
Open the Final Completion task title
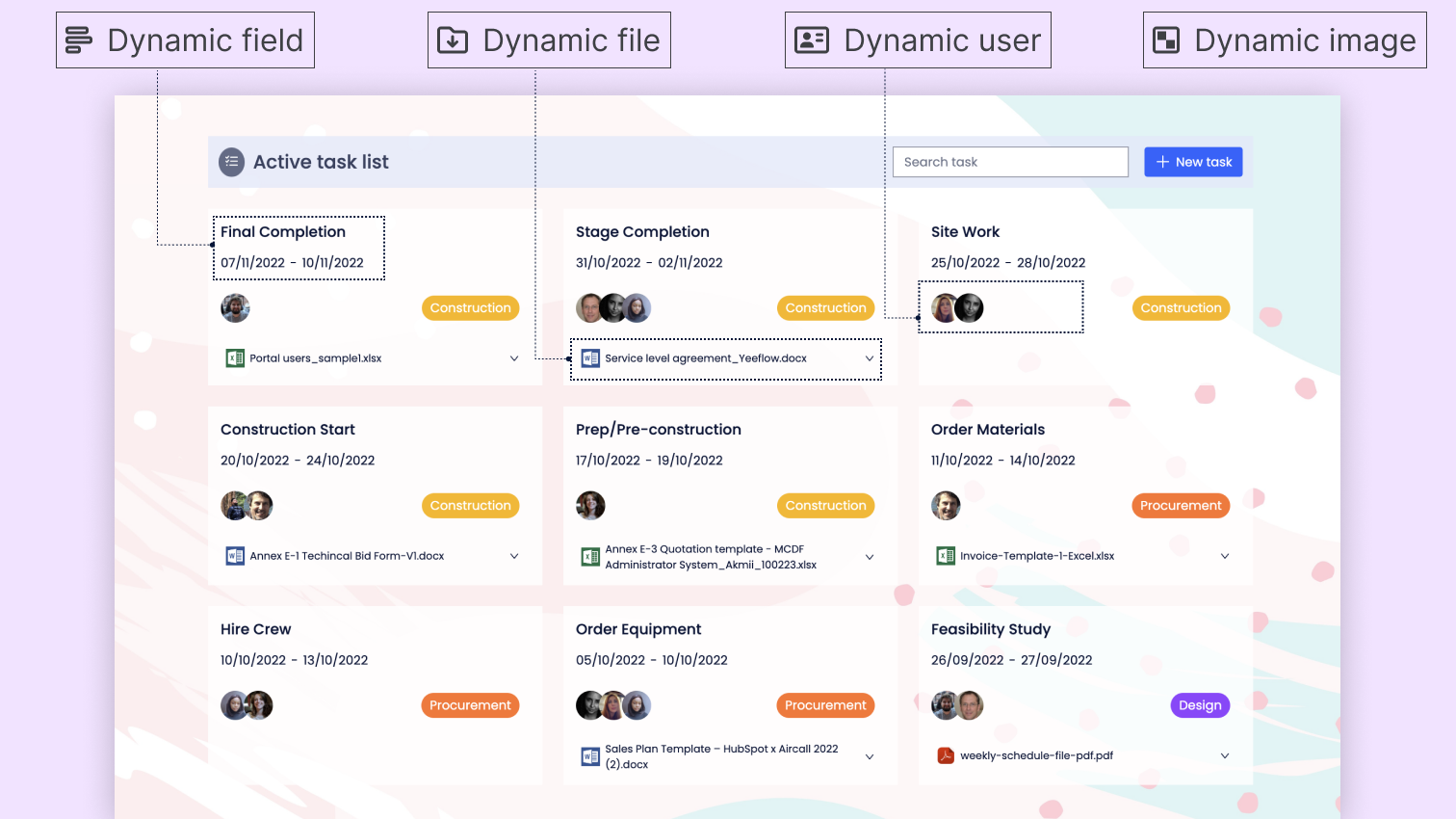283,232
